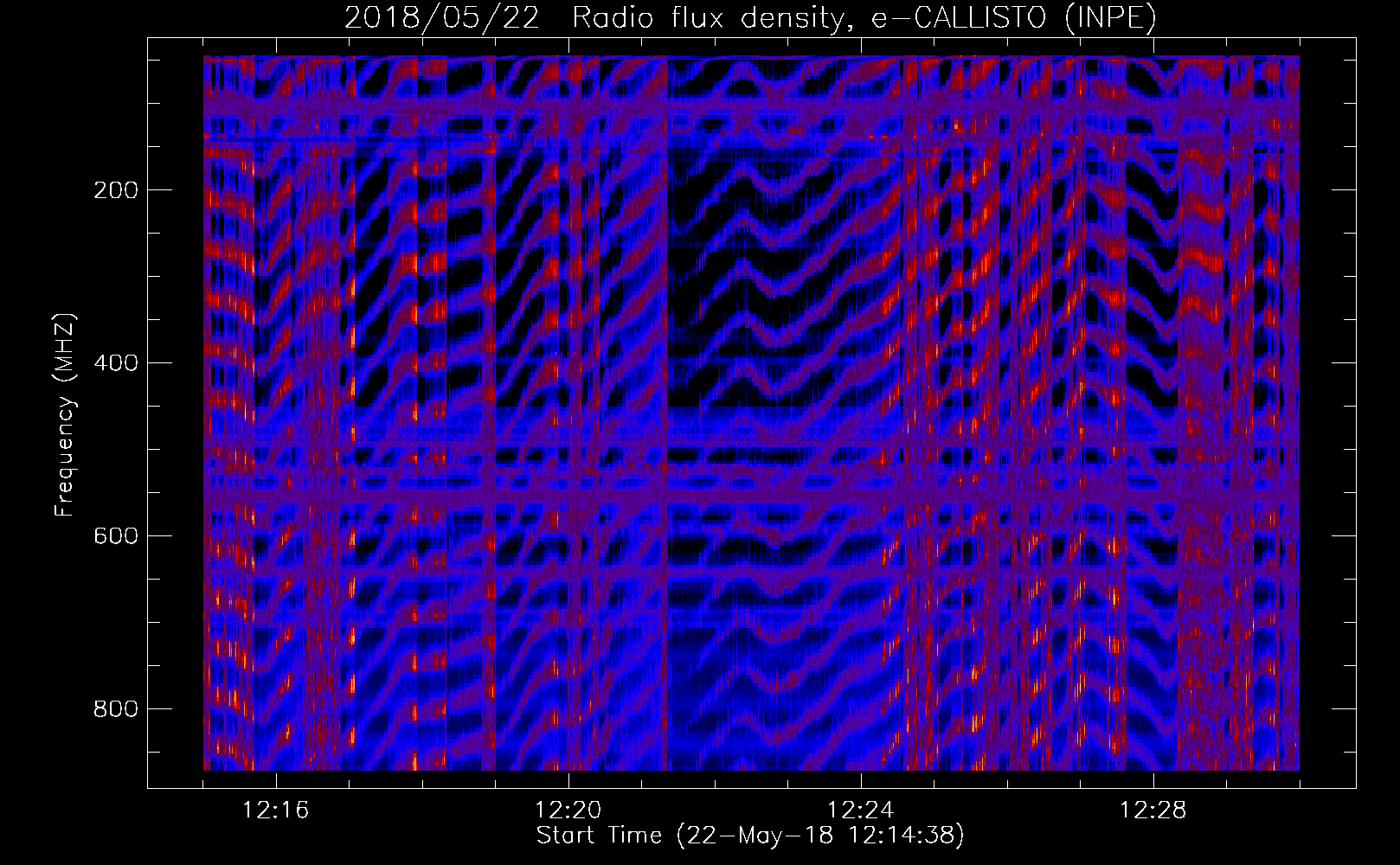
Task: Click the plot title '2018/05/22 Radio flux density'
Action: click(751, 18)
